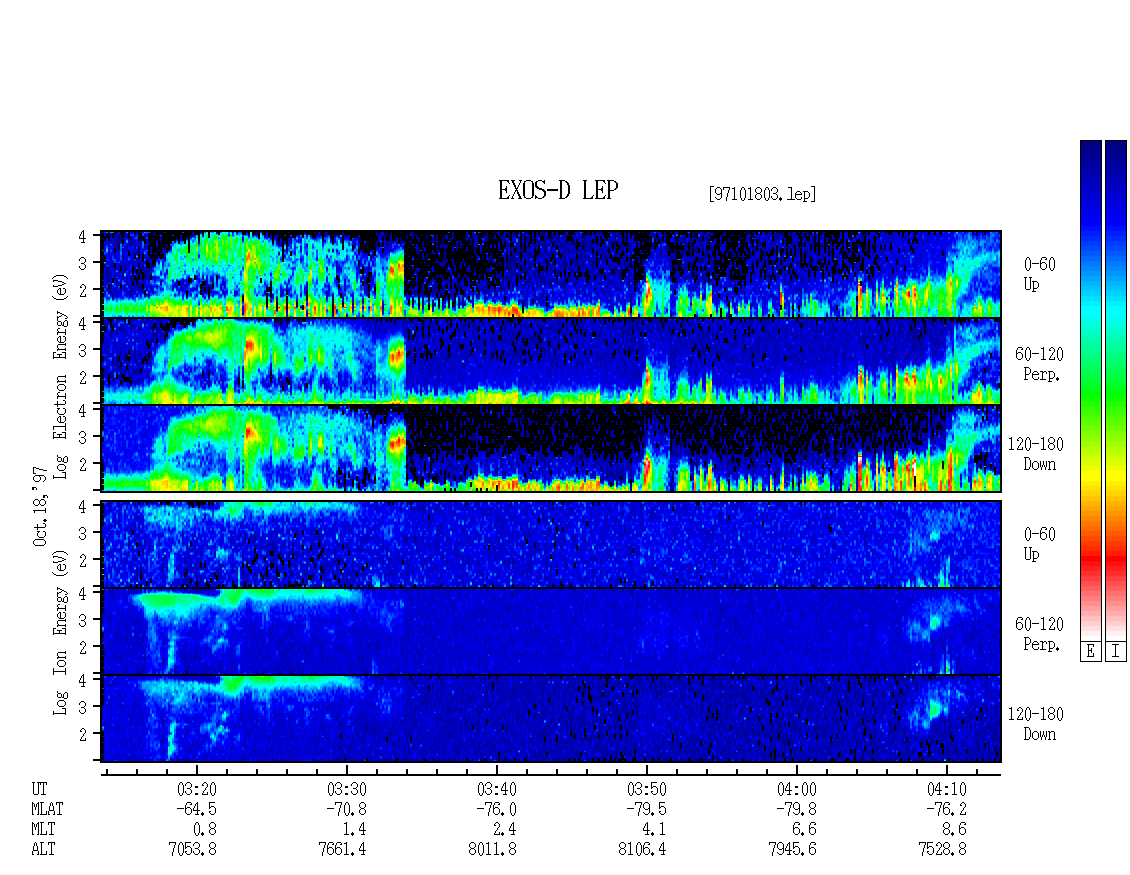1130x875 pixels.
Task: Click ALT value 7945.6
Action: tap(792, 850)
